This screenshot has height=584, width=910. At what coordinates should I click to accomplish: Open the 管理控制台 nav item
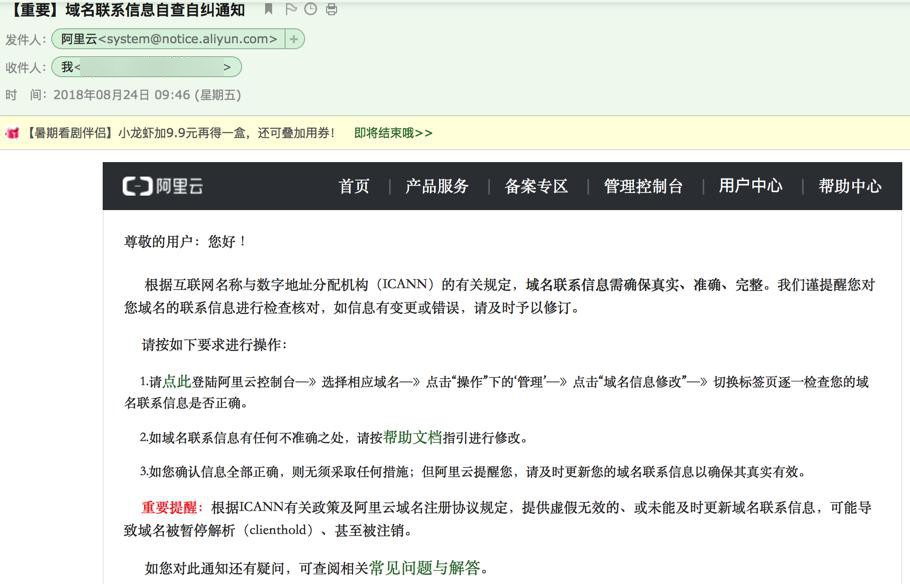[x=643, y=186]
